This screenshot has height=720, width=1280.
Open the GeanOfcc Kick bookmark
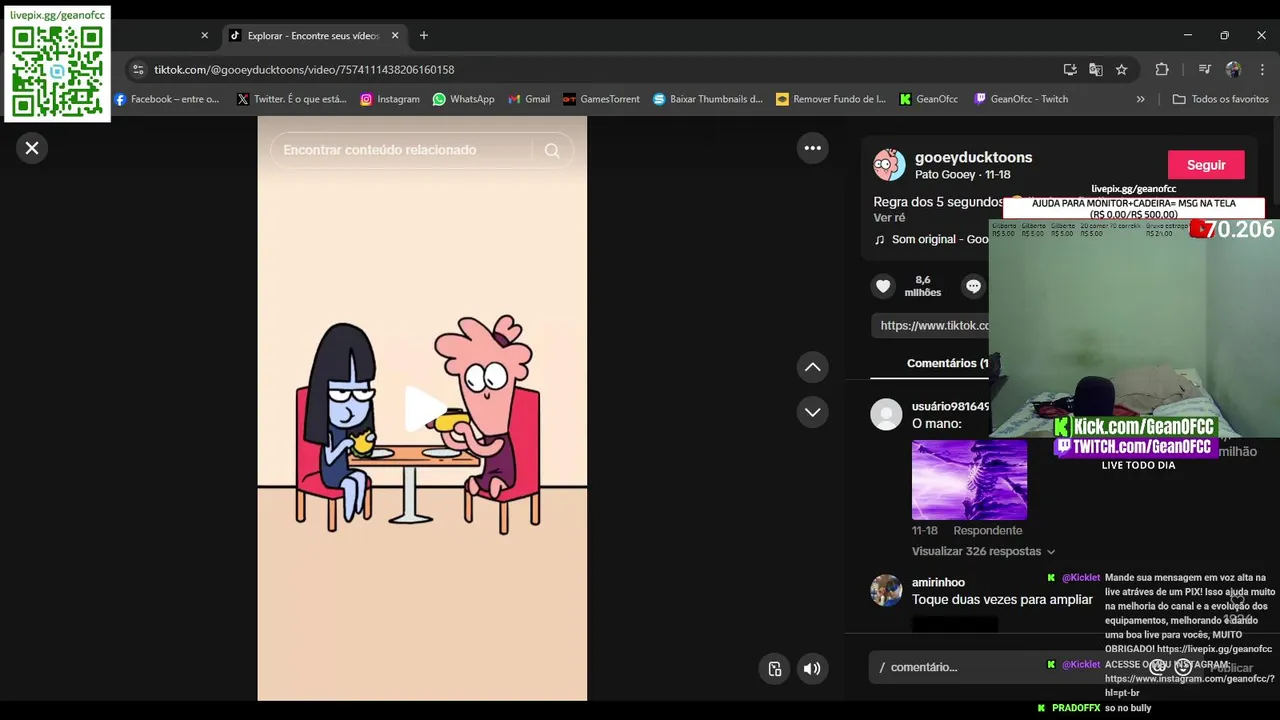pos(929,99)
